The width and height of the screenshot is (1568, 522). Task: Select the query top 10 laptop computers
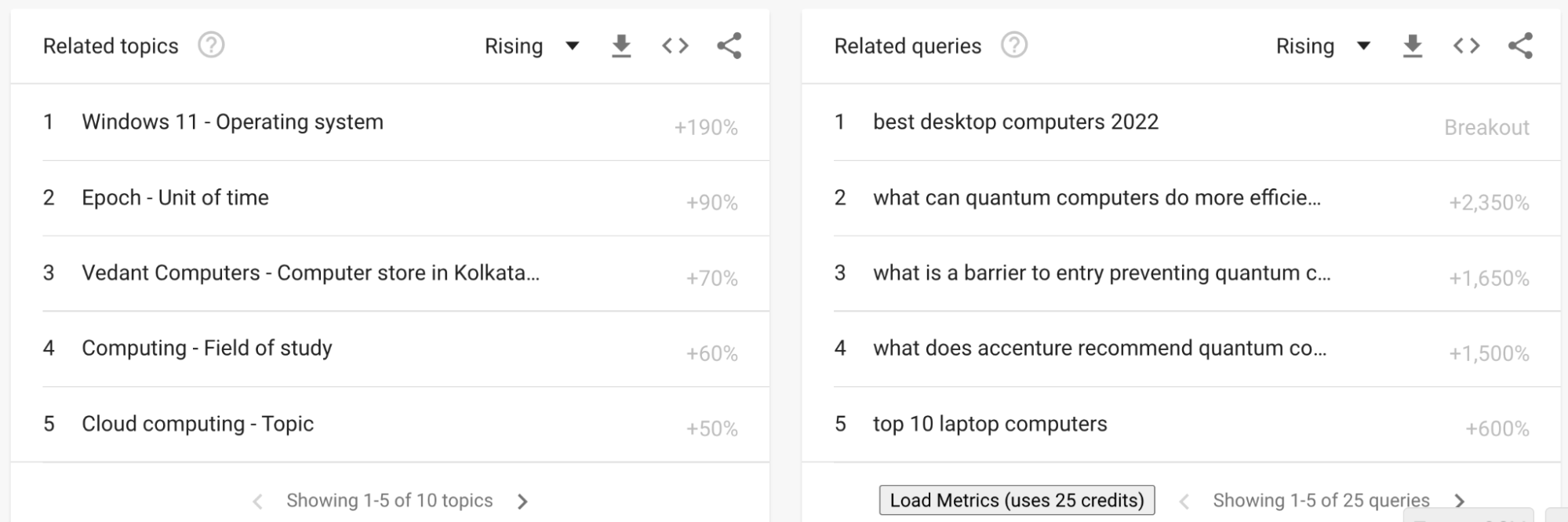[990, 423]
